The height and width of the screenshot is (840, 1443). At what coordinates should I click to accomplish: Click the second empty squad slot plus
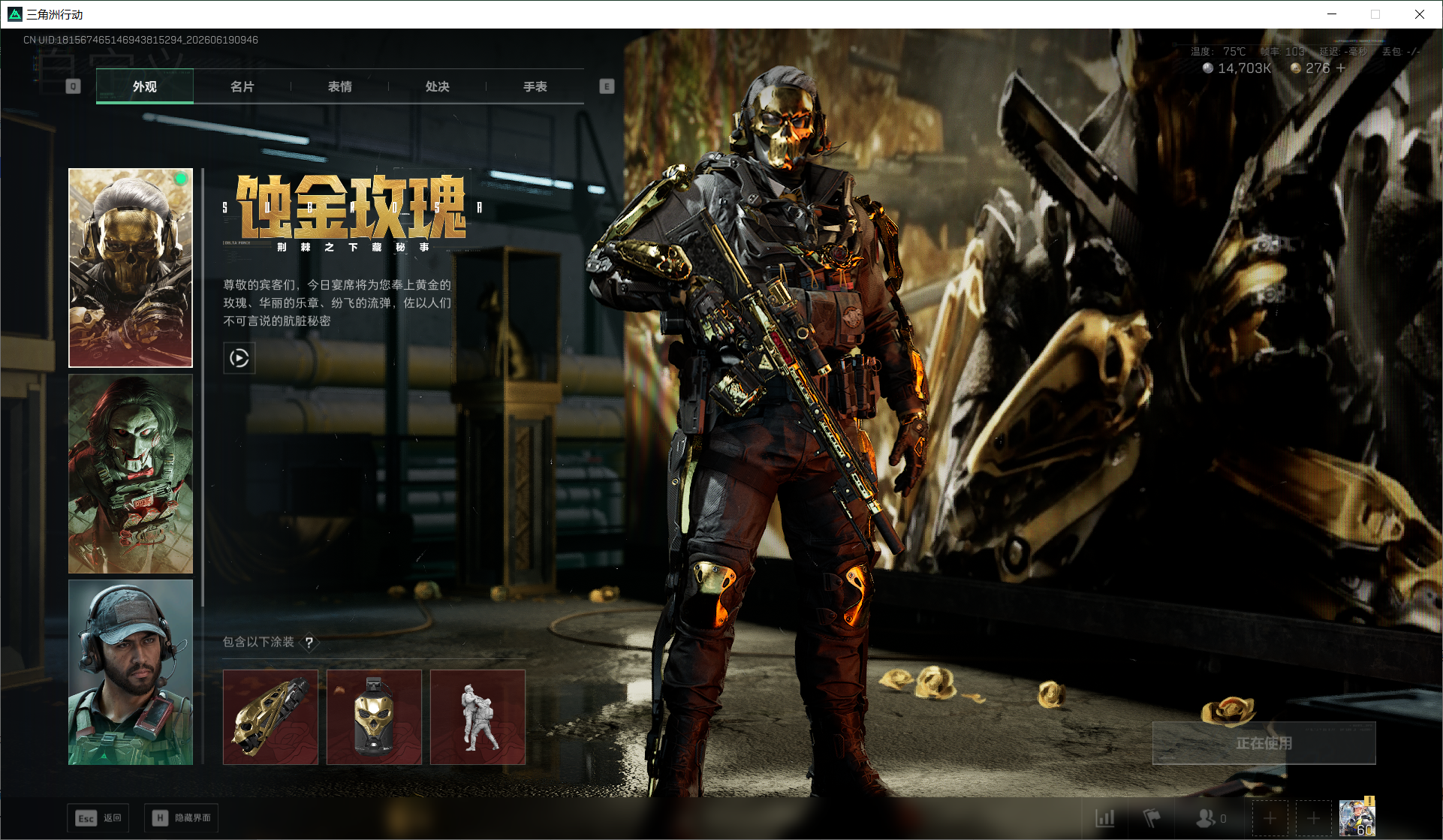(x=1313, y=817)
